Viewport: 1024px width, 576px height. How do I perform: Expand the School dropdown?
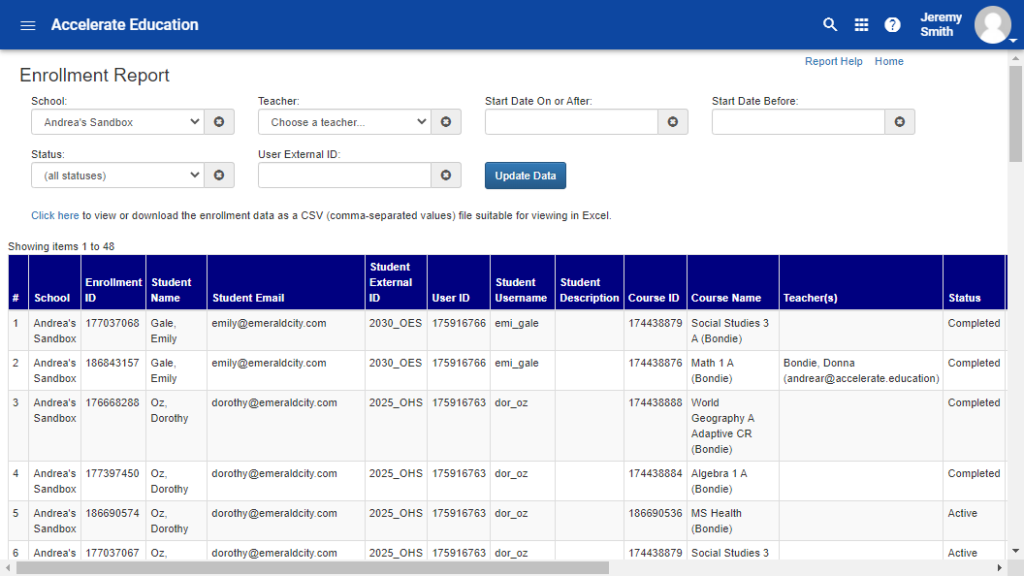pyautogui.click(x=117, y=122)
